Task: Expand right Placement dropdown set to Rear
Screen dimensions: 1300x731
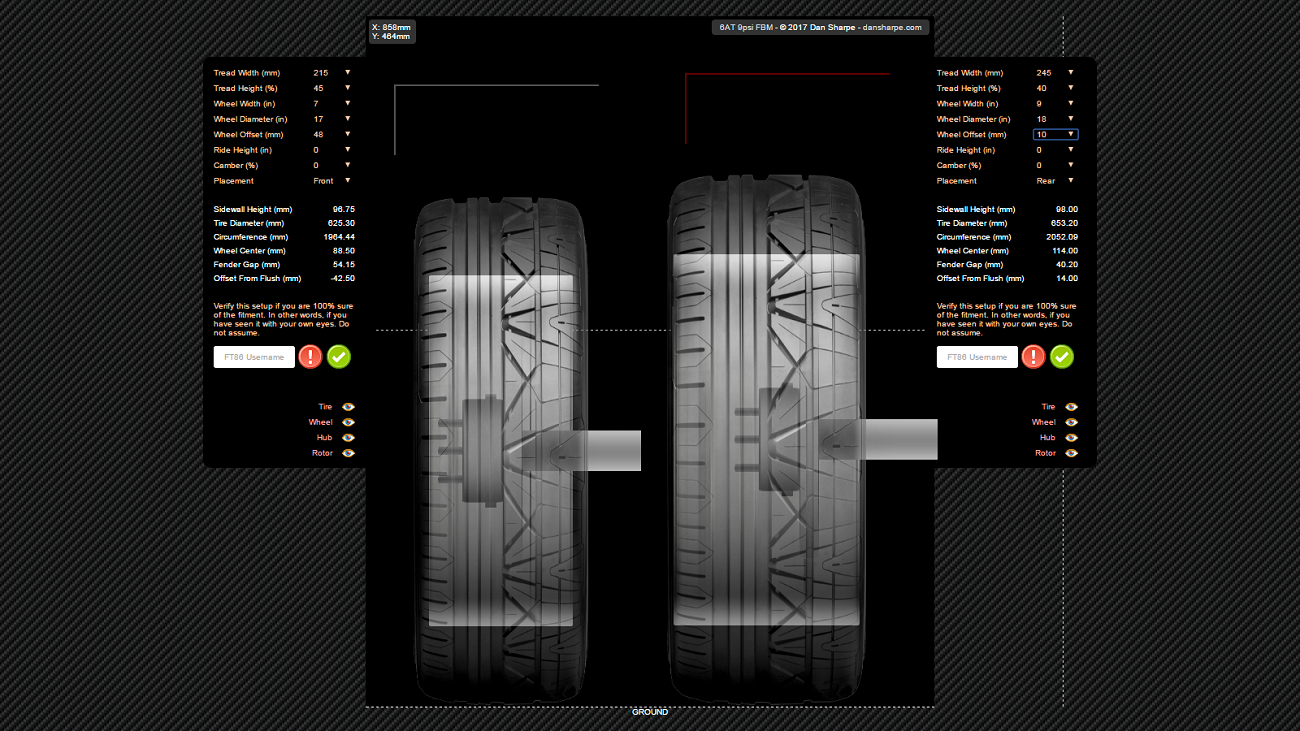Action: 1055,181
